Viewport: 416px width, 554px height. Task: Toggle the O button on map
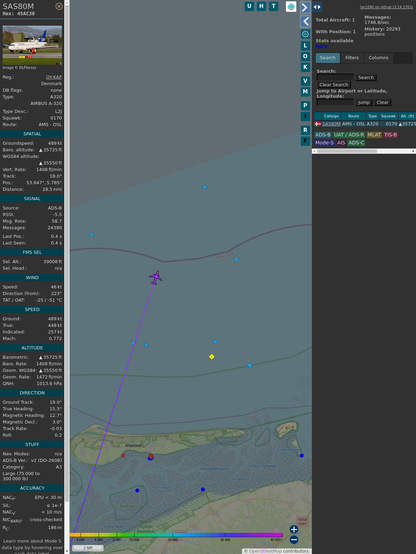(305, 56)
